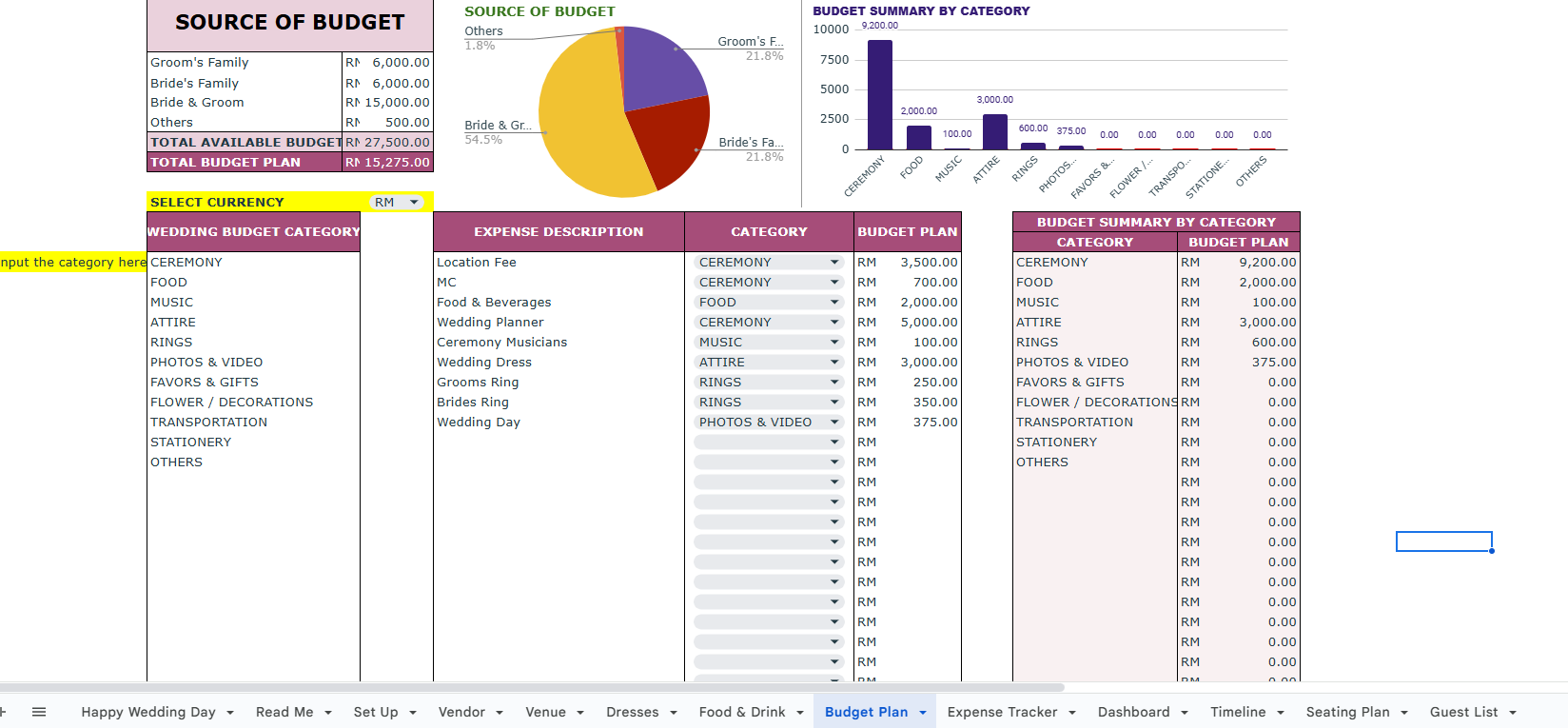This screenshot has width=1568, height=728.
Task: Open Happy Wedding Day tab options arrow
Action: coord(230,713)
